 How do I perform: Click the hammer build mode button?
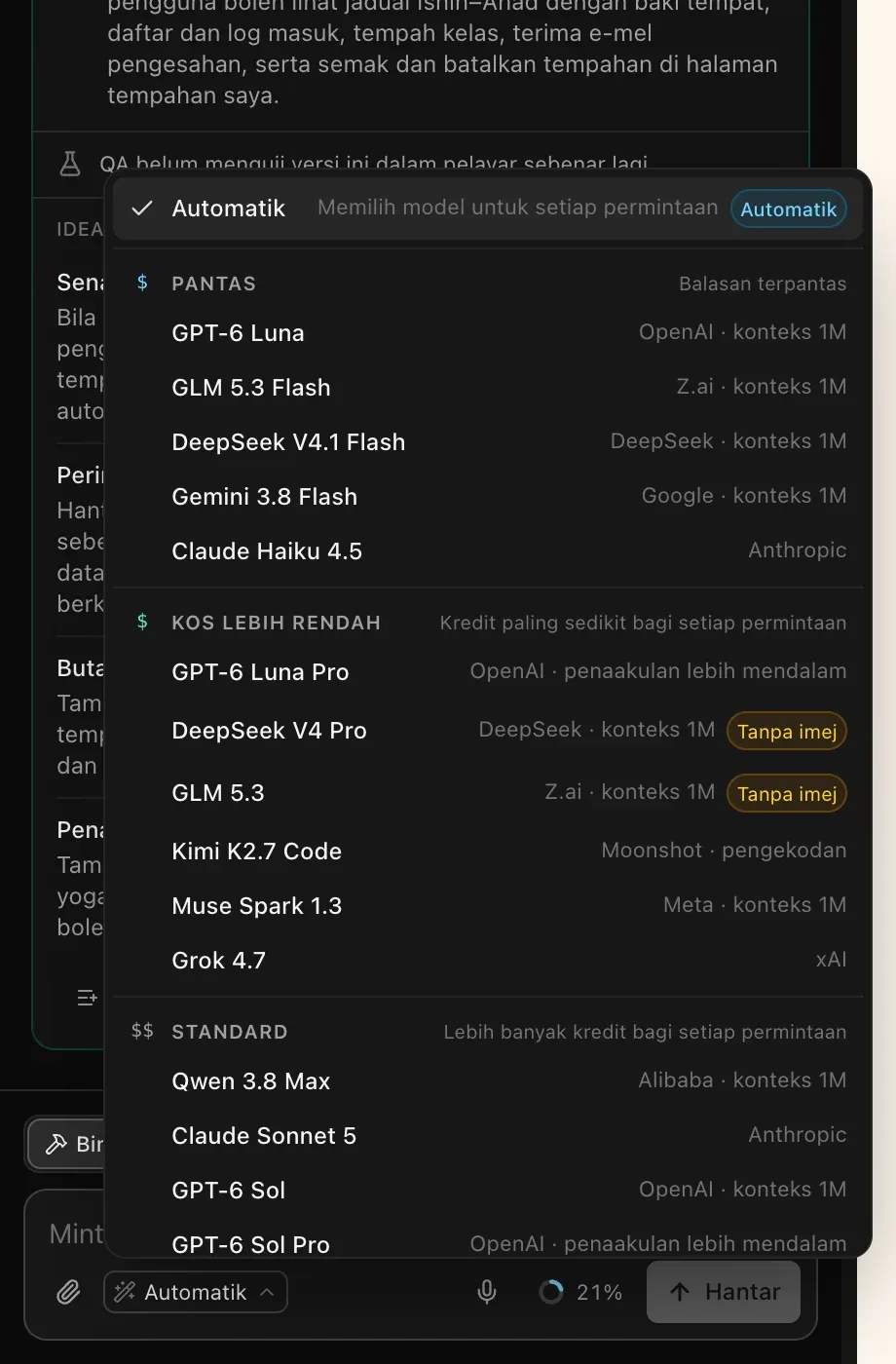(x=66, y=1144)
